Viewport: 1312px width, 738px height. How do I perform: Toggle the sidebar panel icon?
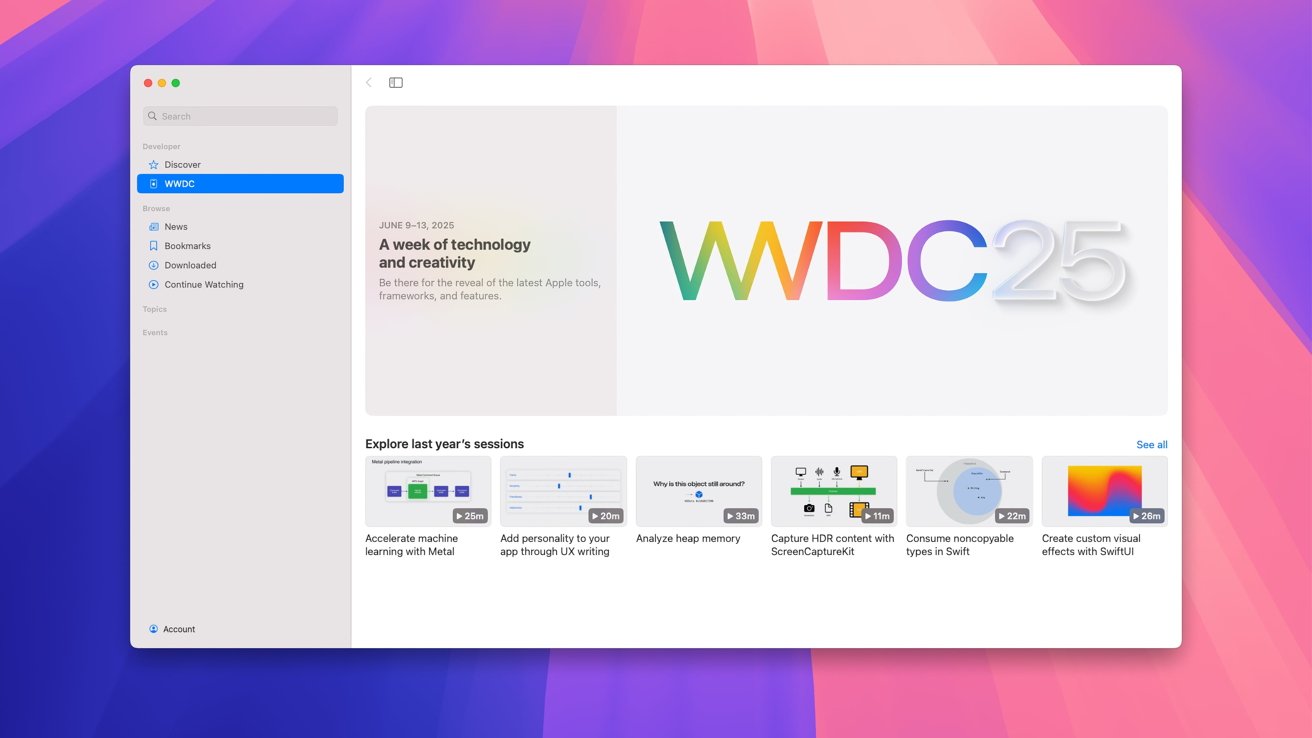[396, 83]
